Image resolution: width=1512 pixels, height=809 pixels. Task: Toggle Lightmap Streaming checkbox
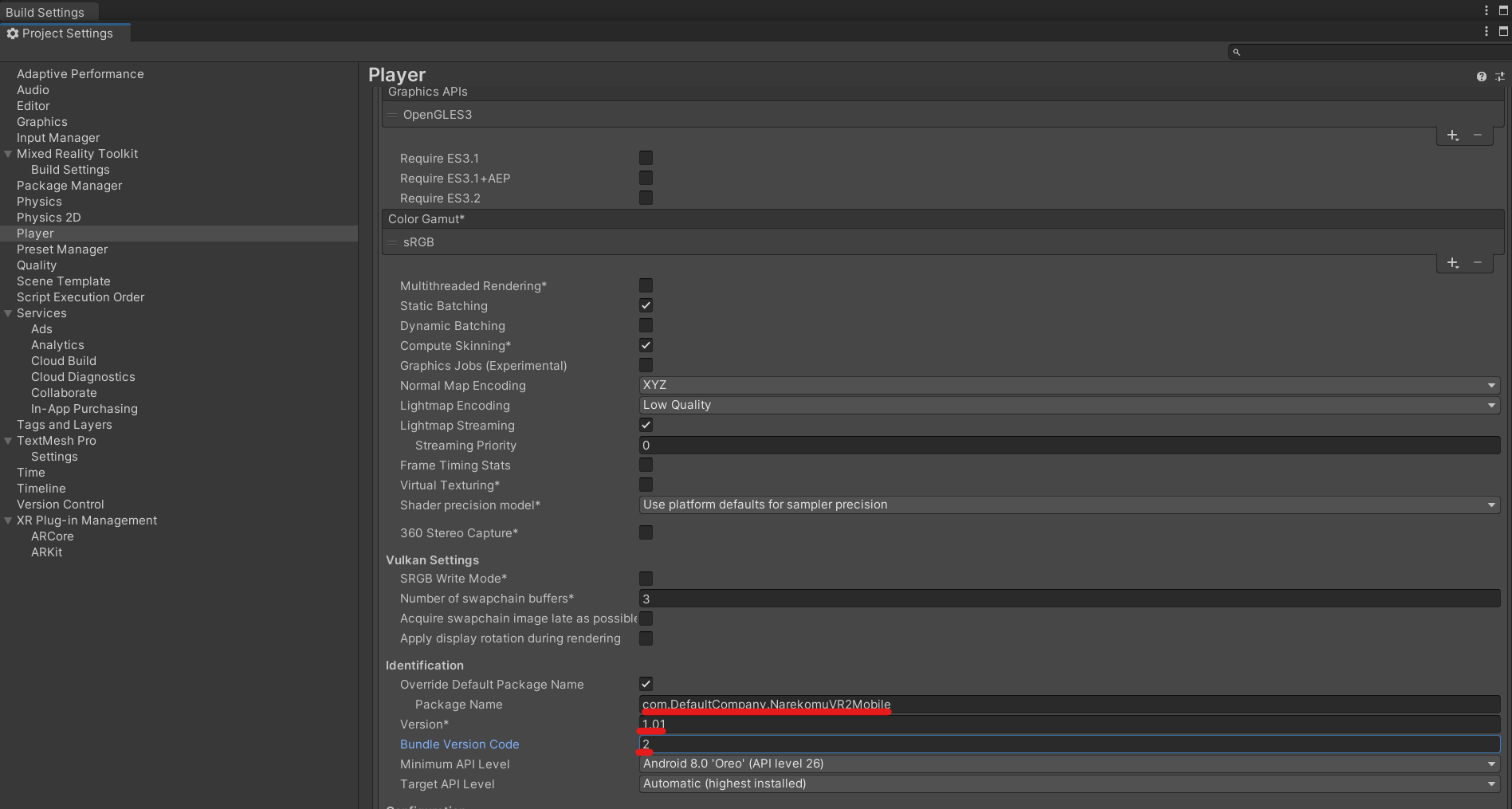tap(646, 425)
